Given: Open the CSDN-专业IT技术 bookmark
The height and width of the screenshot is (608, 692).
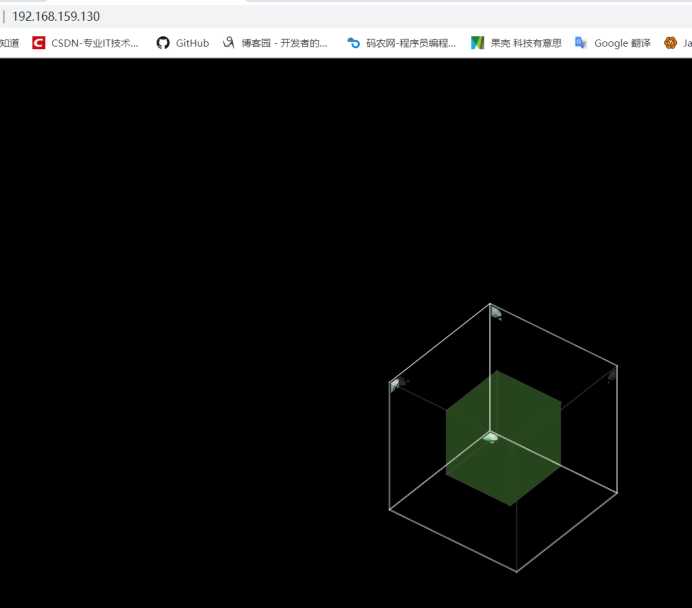Looking at the screenshot, I should [x=94, y=43].
